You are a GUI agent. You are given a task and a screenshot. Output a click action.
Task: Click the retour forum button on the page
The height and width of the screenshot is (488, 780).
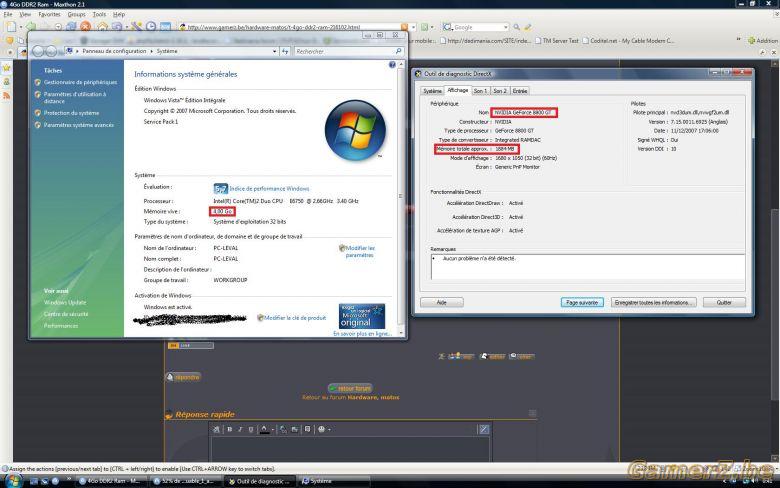pyautogui.click(x=351, y=388)
